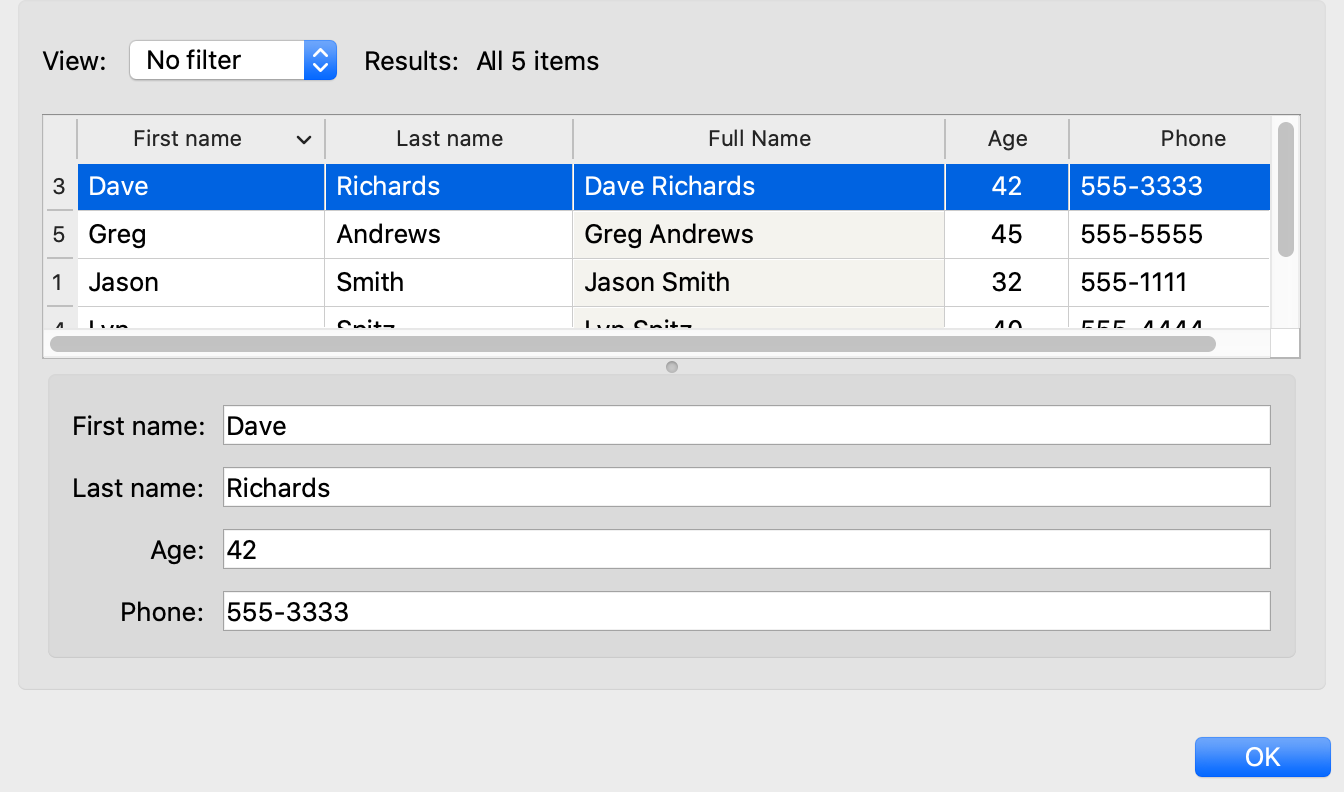Focus the Last name text field
1344x792 pixels.
coord(746,487)
